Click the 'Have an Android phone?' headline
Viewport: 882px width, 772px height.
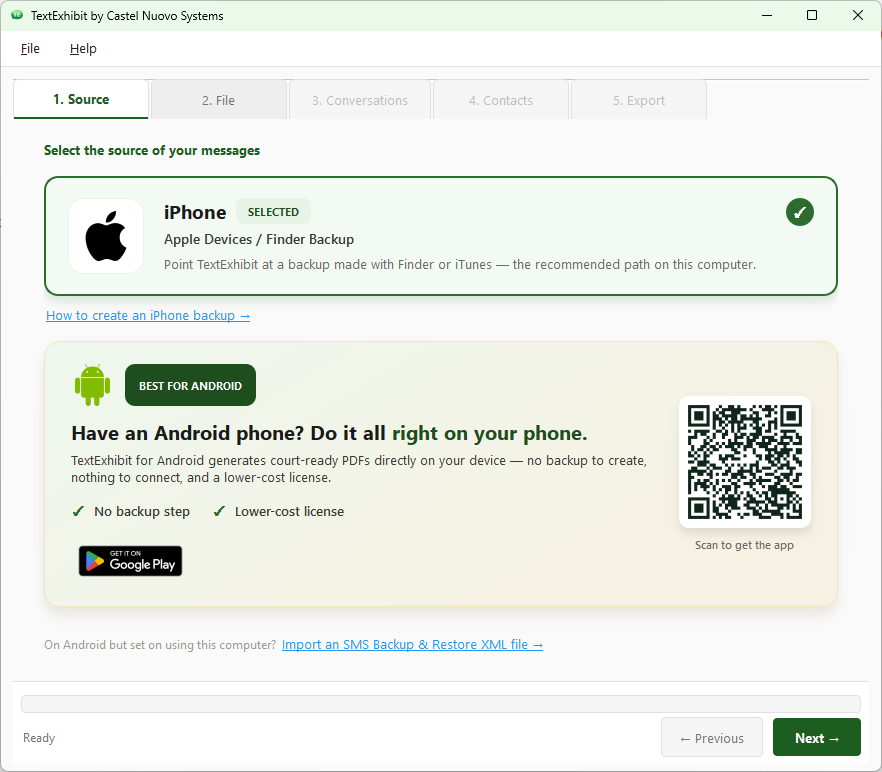click(x=329, y=433)
